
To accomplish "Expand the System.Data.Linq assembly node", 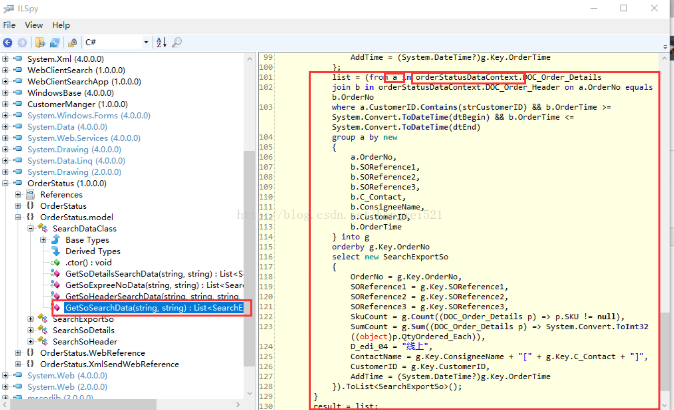I will (x=5, y=160).
